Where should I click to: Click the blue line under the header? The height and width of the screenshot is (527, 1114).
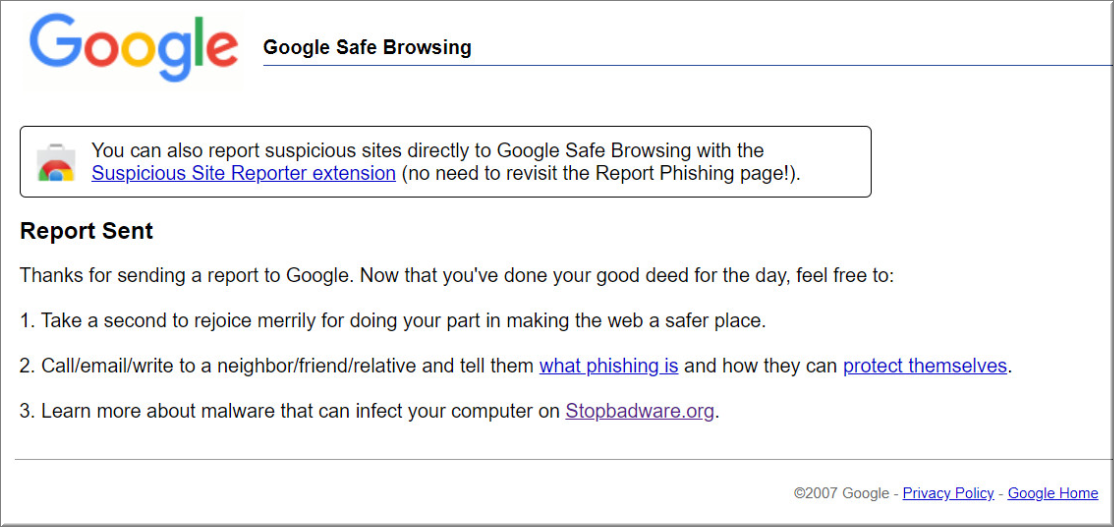pyautogui.click(x=688, y=65)
